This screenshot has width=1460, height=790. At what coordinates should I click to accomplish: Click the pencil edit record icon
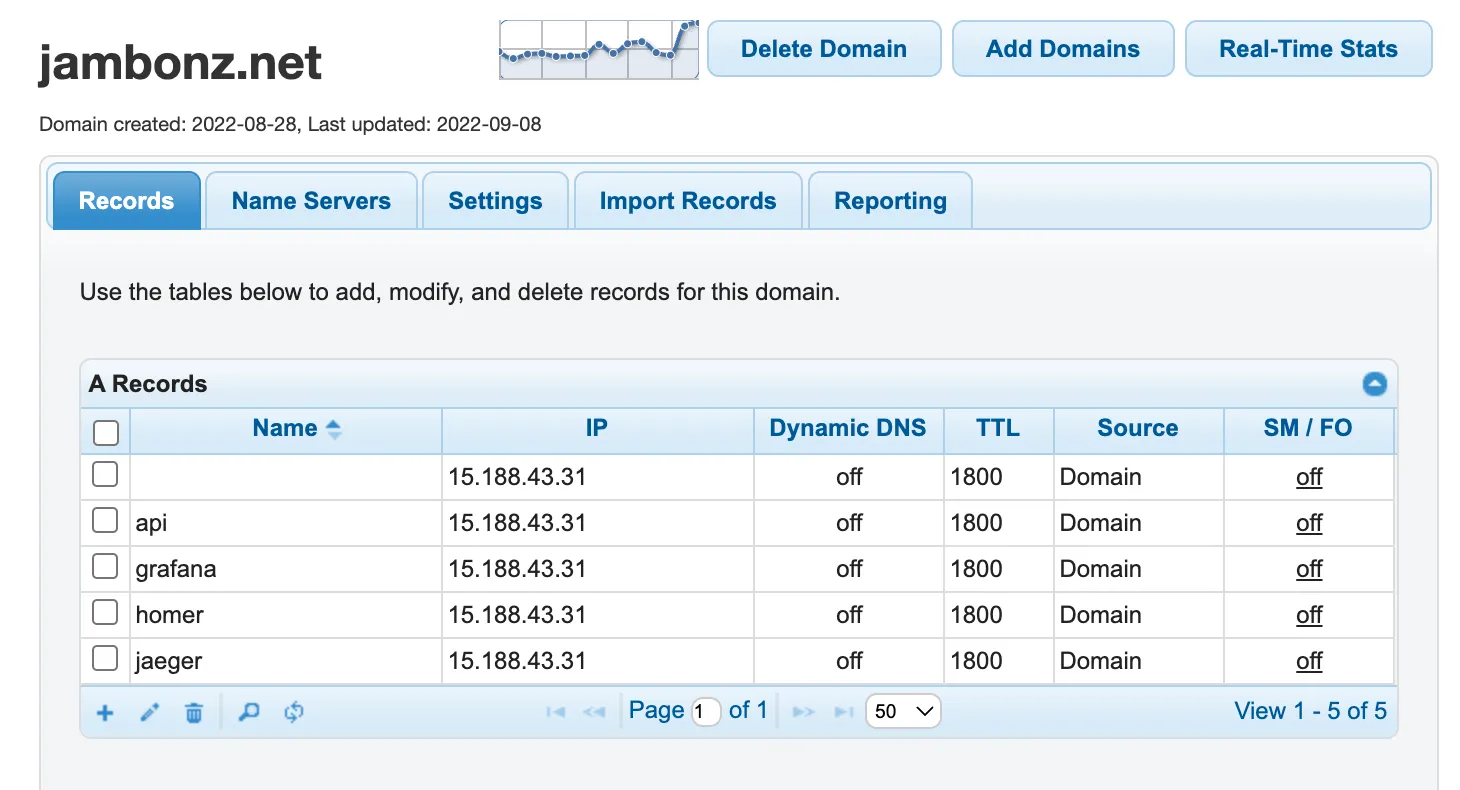150,712
